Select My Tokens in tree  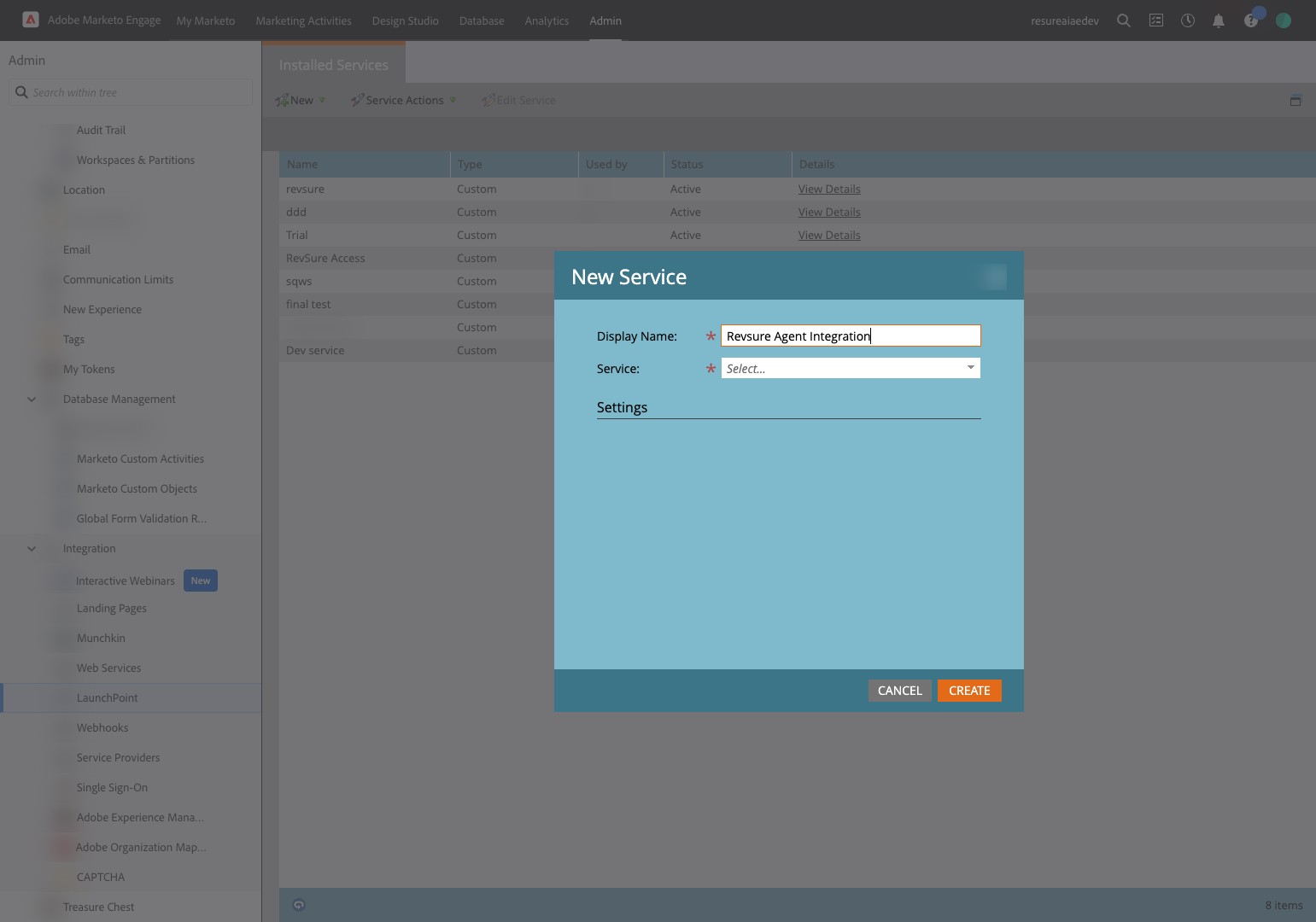pyautogui.click(x=89, y=369)
